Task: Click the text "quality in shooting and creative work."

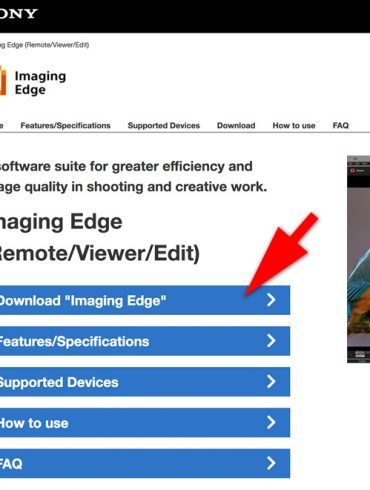Action: [146, 187]
